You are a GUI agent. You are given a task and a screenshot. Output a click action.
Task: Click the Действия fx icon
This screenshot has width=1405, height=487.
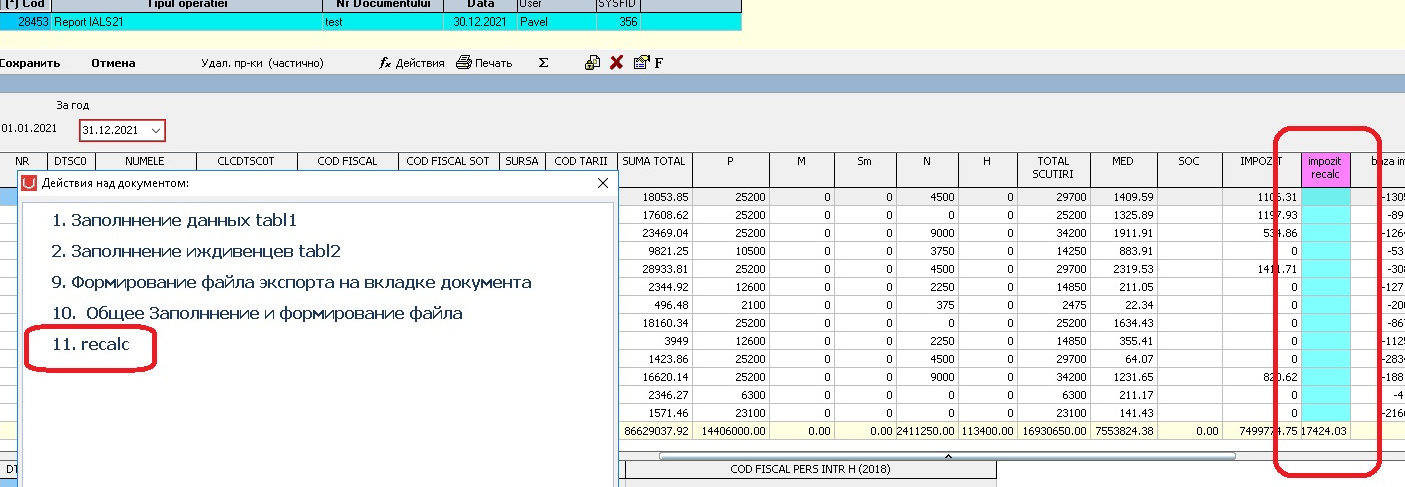click(385, 63)
